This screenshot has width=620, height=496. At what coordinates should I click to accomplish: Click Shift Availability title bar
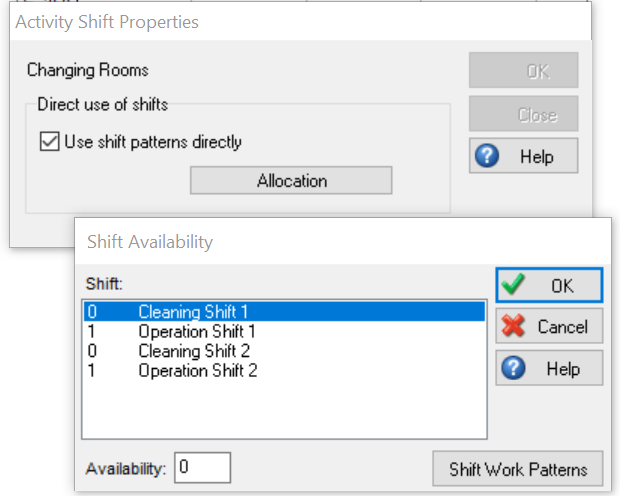[343, 241]
